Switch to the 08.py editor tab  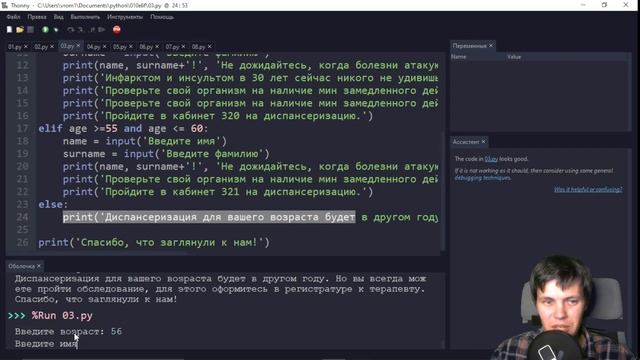(x=198, y=47)
